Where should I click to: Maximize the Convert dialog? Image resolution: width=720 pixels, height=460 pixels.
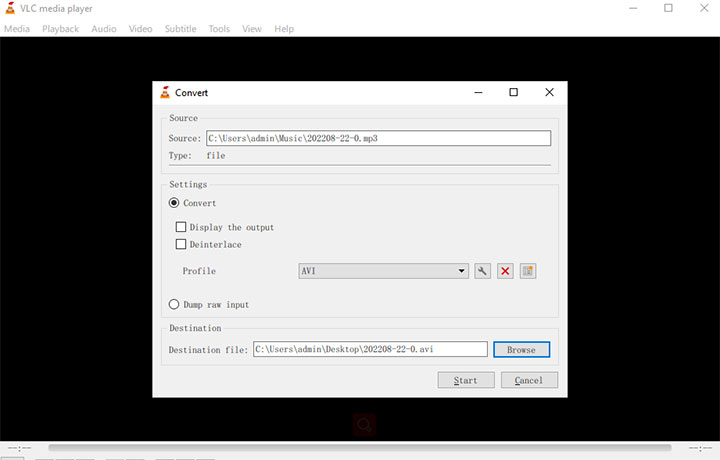point(513,92)
